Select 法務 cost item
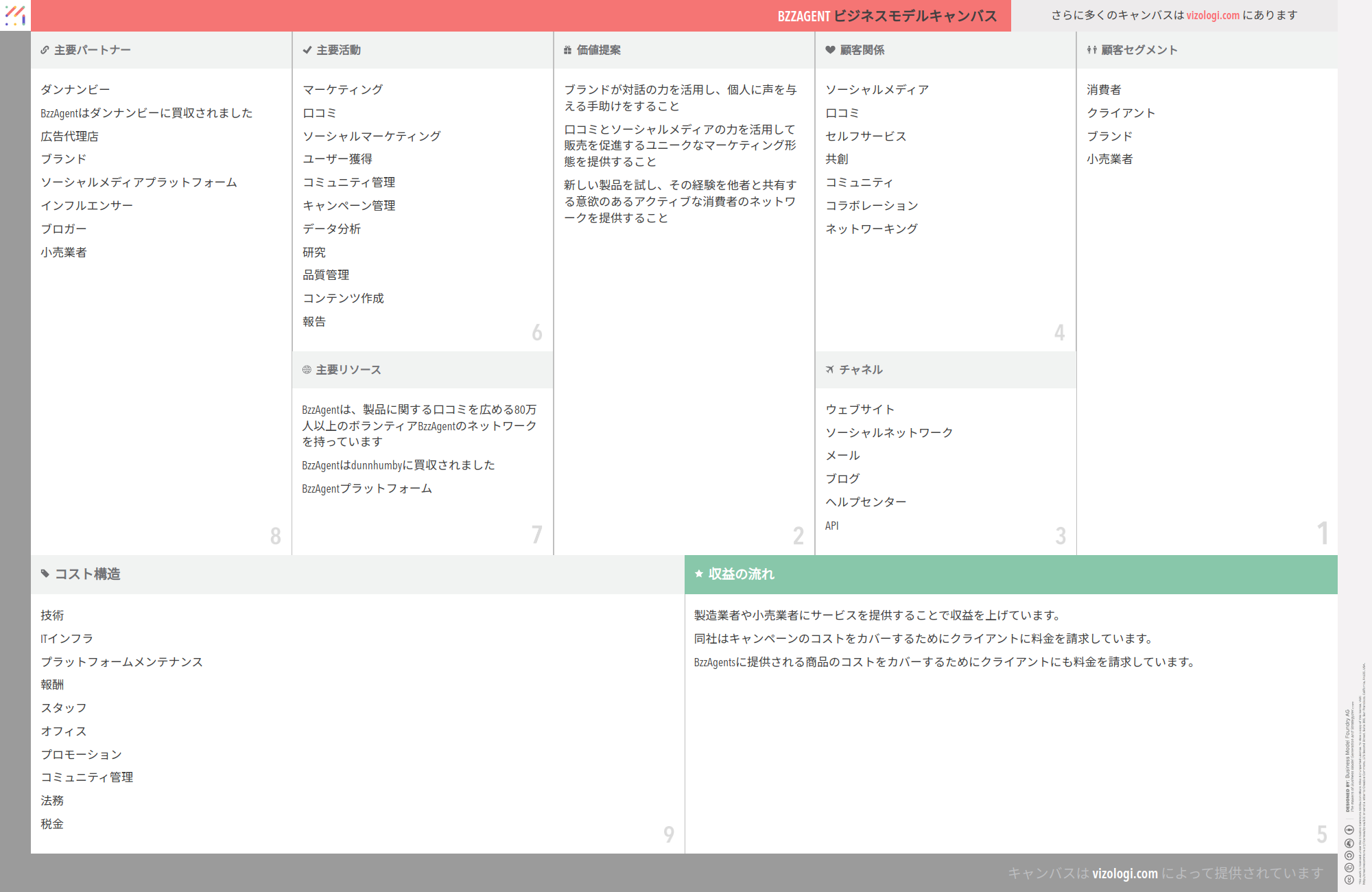This screenshot has height=892, width=1372. click(52, 801)
